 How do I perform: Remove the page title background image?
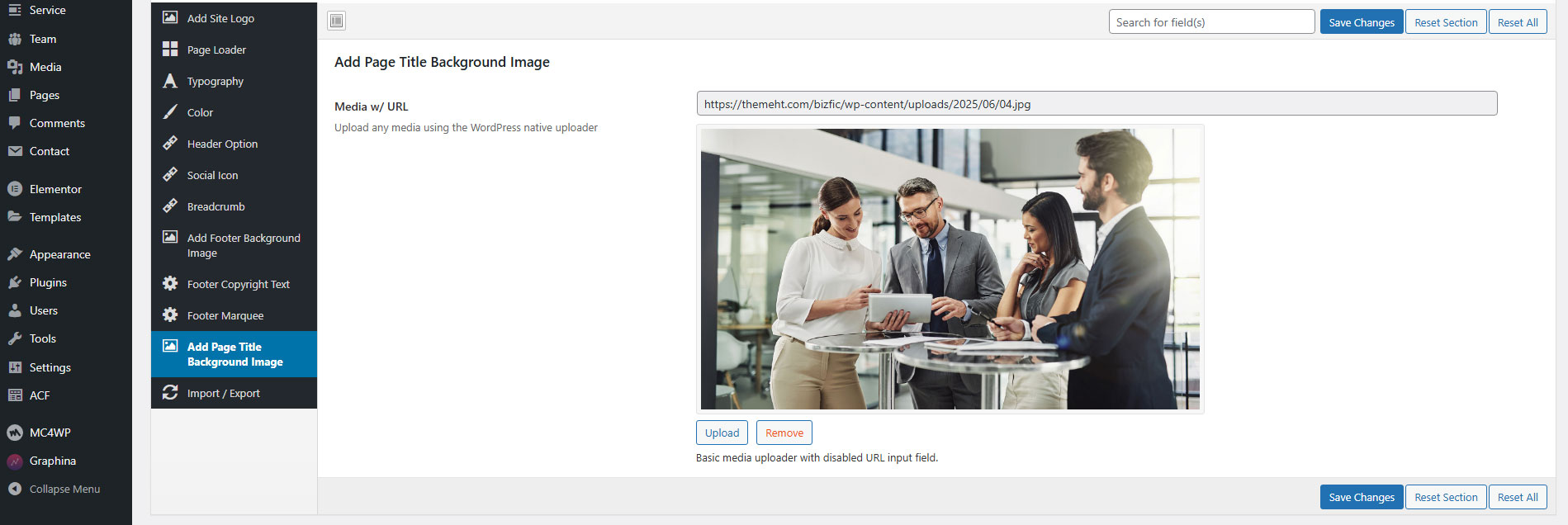(x=784, y=433)
